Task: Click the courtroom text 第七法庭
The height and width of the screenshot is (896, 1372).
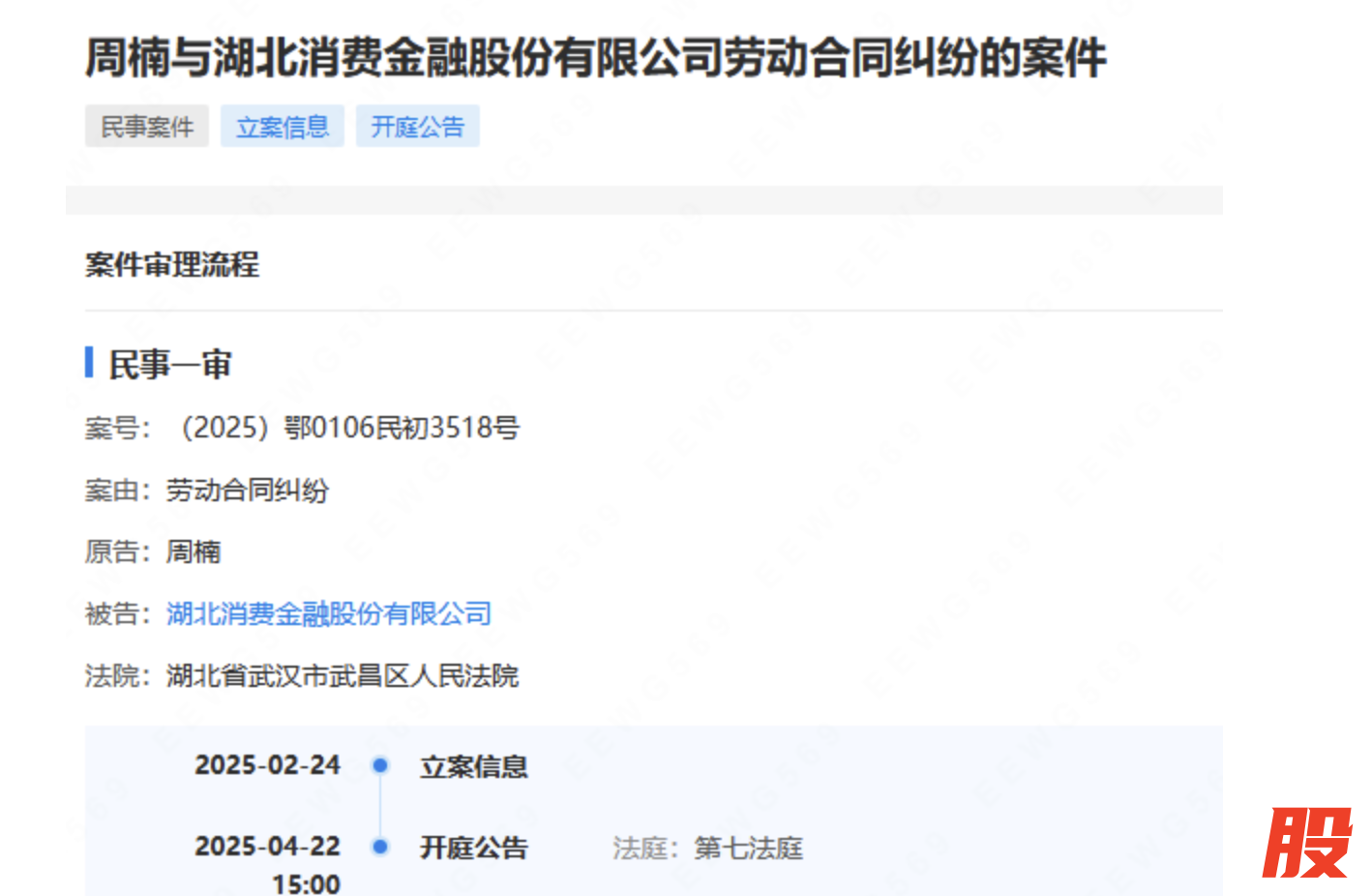Action: (748, 849)
